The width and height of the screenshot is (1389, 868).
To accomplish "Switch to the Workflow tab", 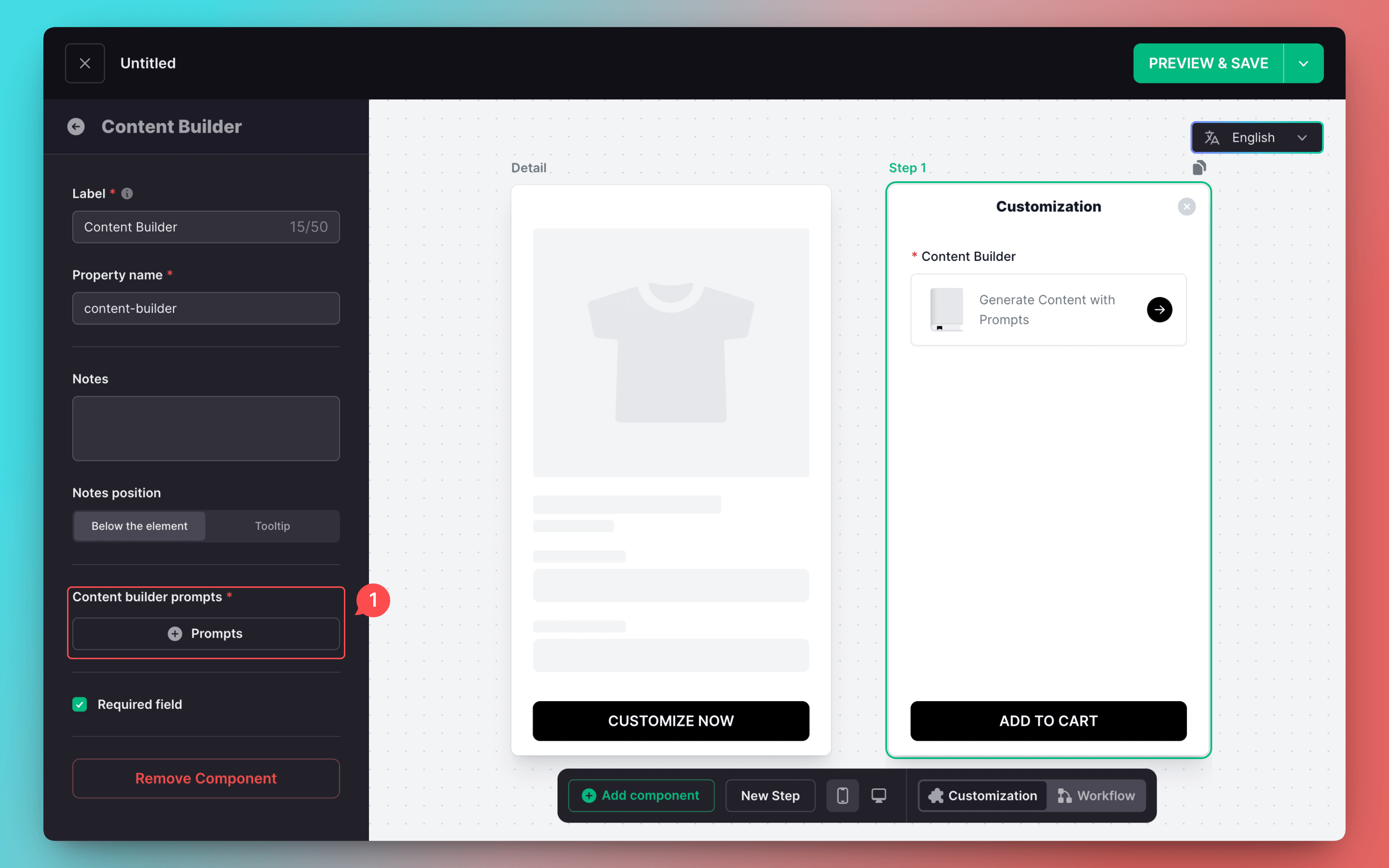I will pyautogui.click(x=1096, y=795).
